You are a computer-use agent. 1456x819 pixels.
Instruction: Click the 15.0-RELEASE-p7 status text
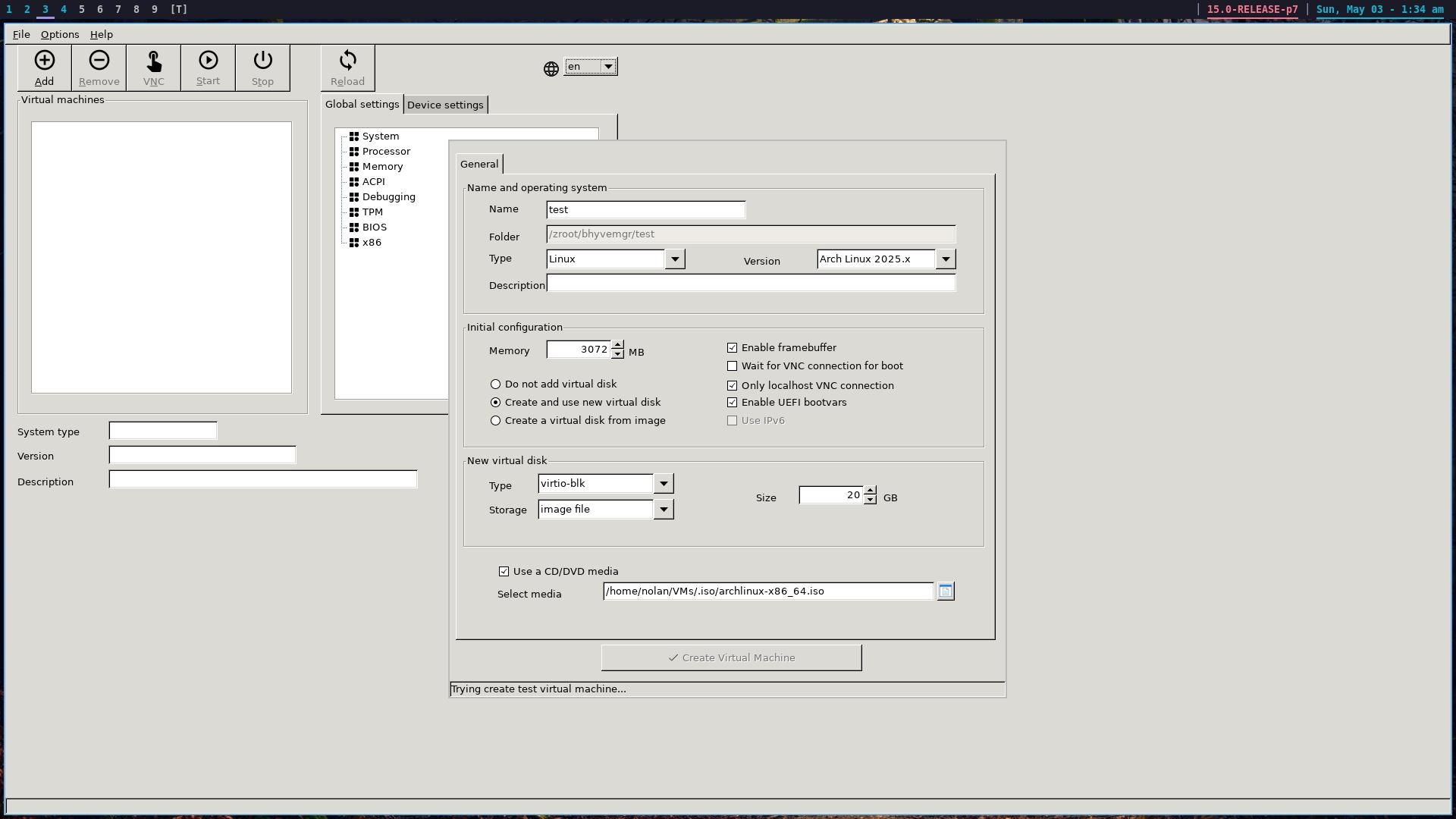click(x=1252, y=10)
